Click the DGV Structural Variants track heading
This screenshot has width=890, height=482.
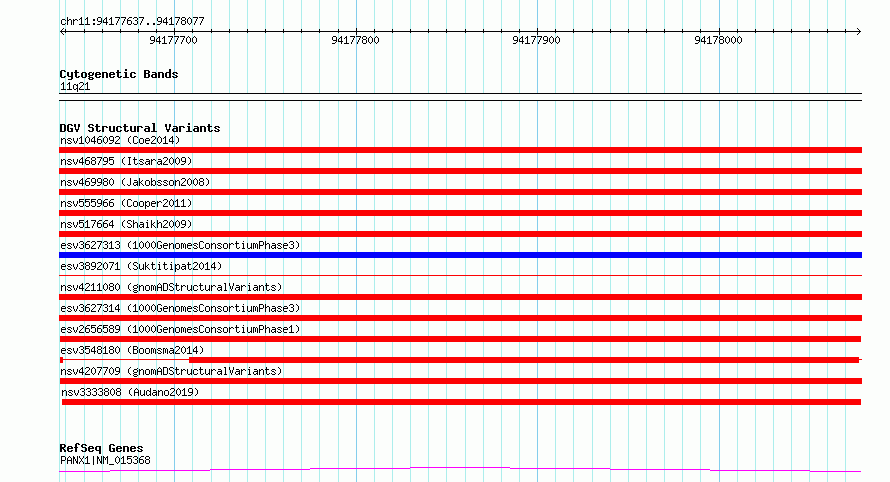pyautogui.click(x=140, y=128)
